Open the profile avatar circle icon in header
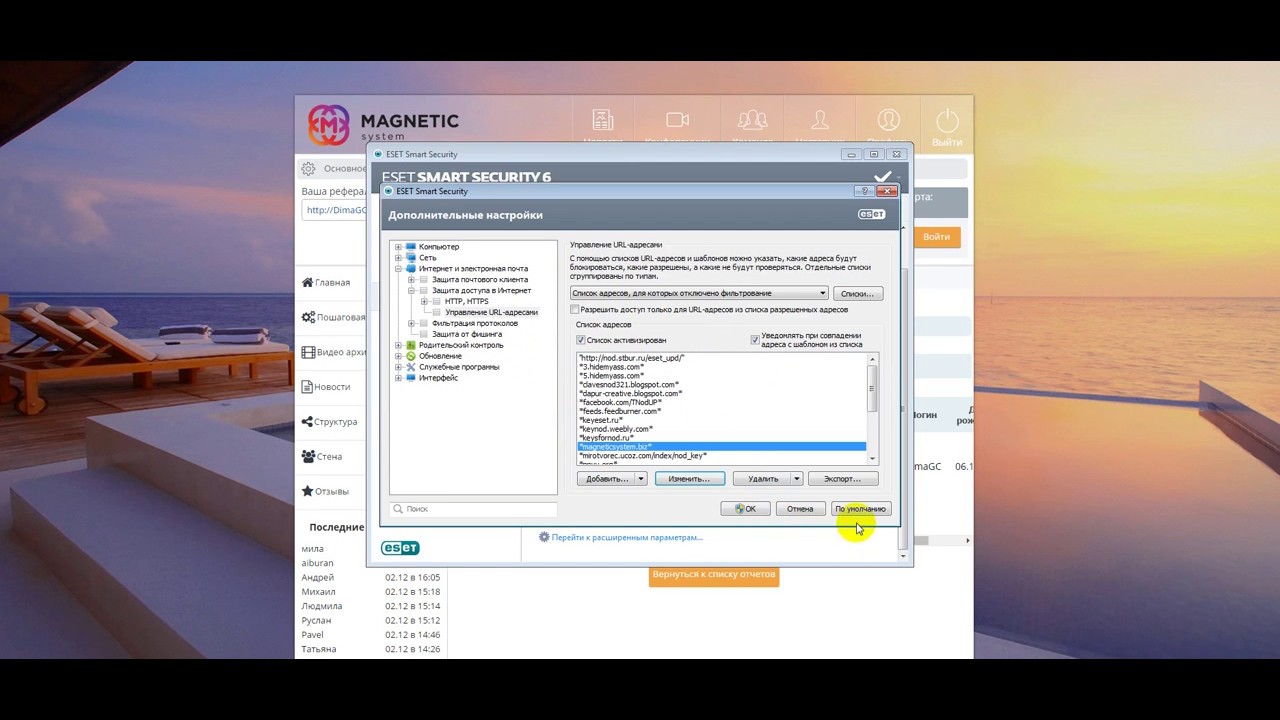Image resolution: width=1280 pixels, height=720 pixels. point(888,121)
